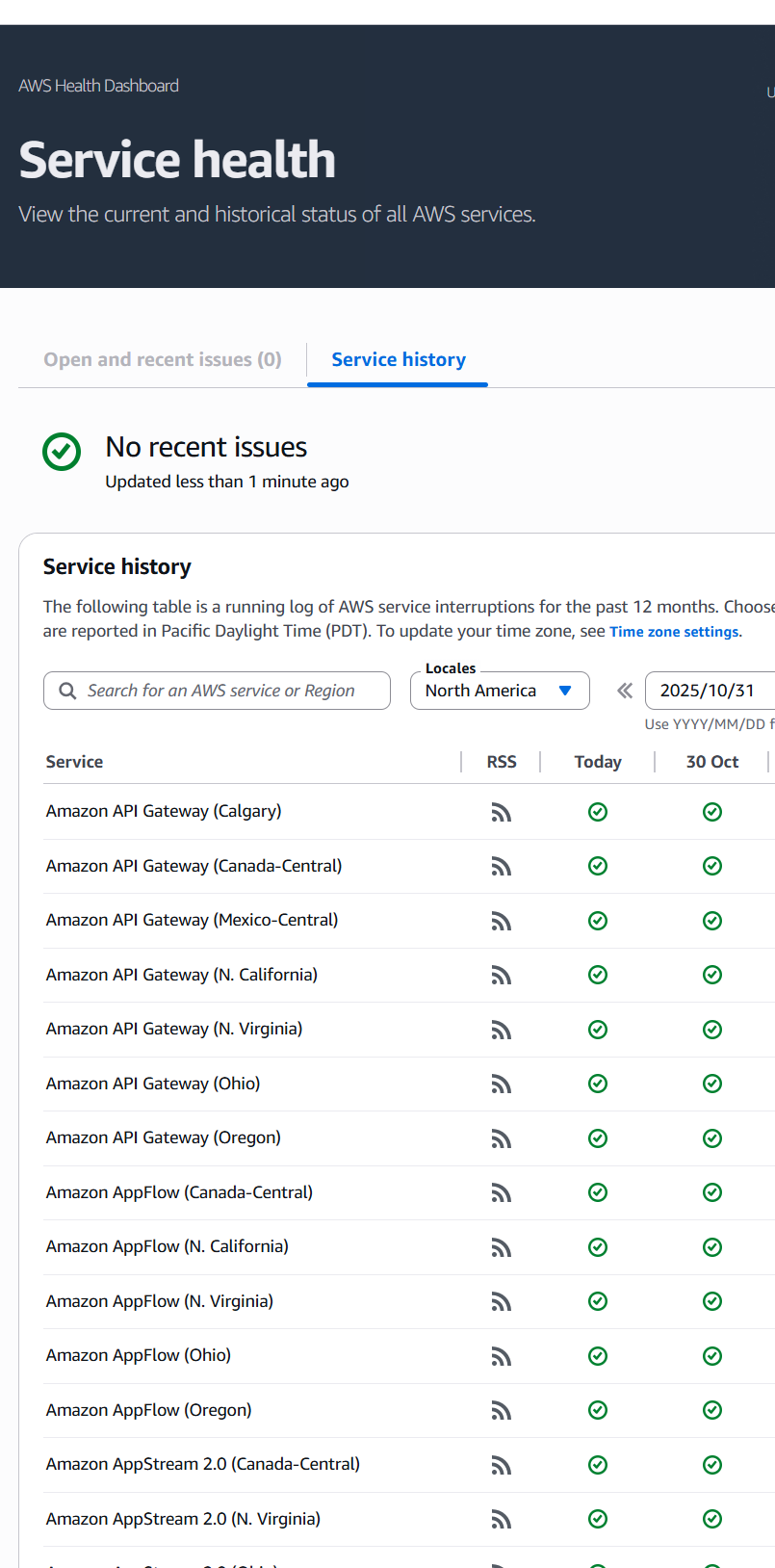Viewport: 775px width, 1568px height.
Task: Click RSS icon for AppStream 2.0 (Canada-Central)
Action: [501, 1465]
